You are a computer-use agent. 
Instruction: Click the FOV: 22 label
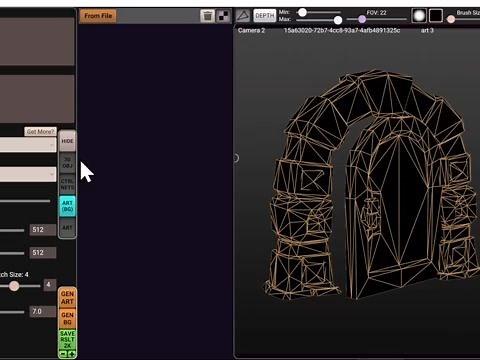[x=376, y=13]
